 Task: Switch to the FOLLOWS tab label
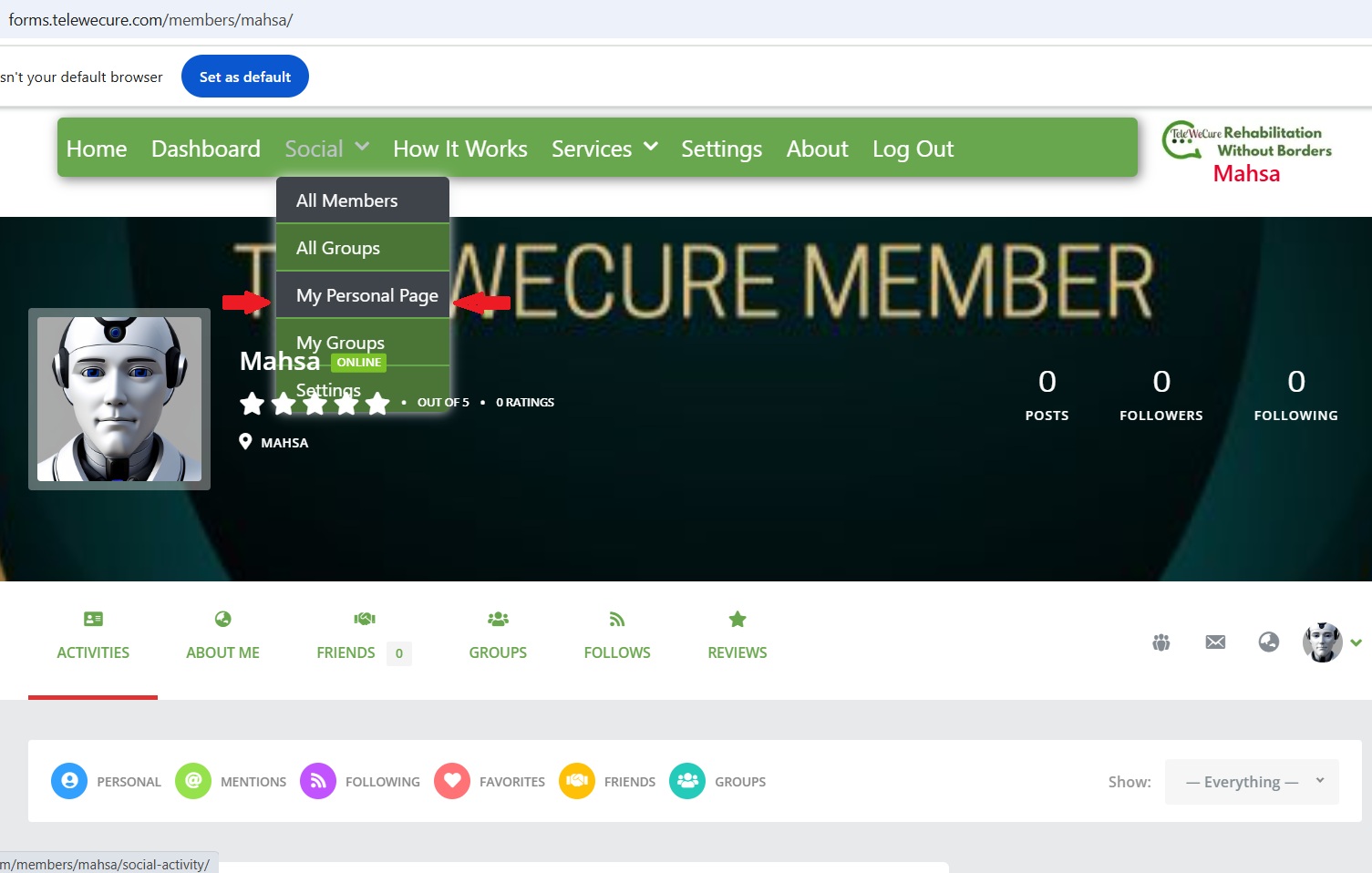click(617, 652)
